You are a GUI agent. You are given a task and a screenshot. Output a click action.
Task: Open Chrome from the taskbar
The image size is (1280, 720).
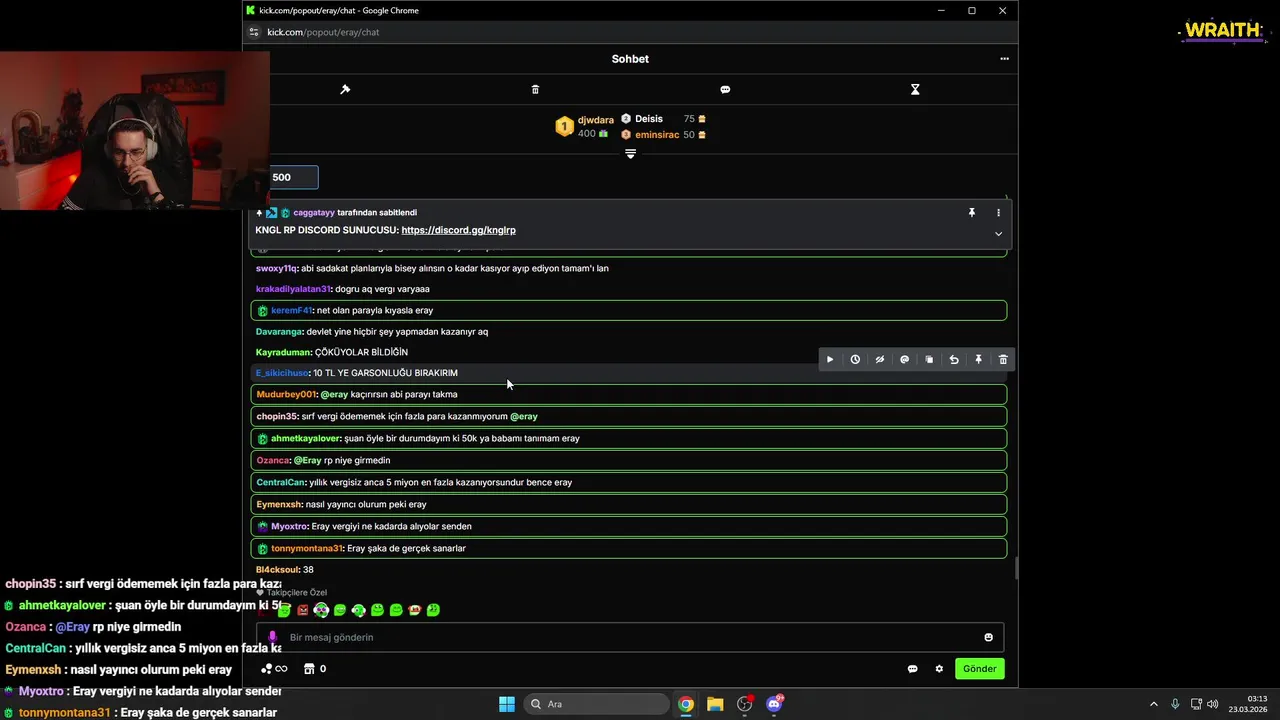(686, 704)
